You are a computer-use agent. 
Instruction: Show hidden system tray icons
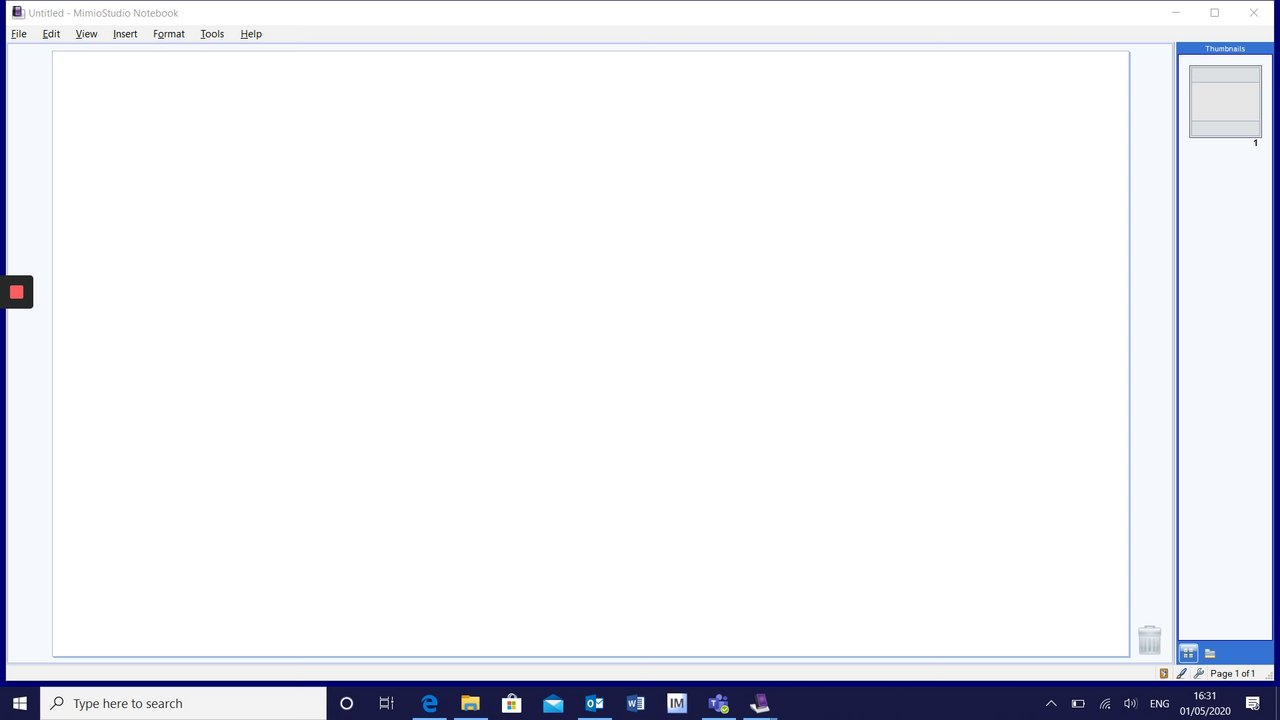(x=1051, y=703)
